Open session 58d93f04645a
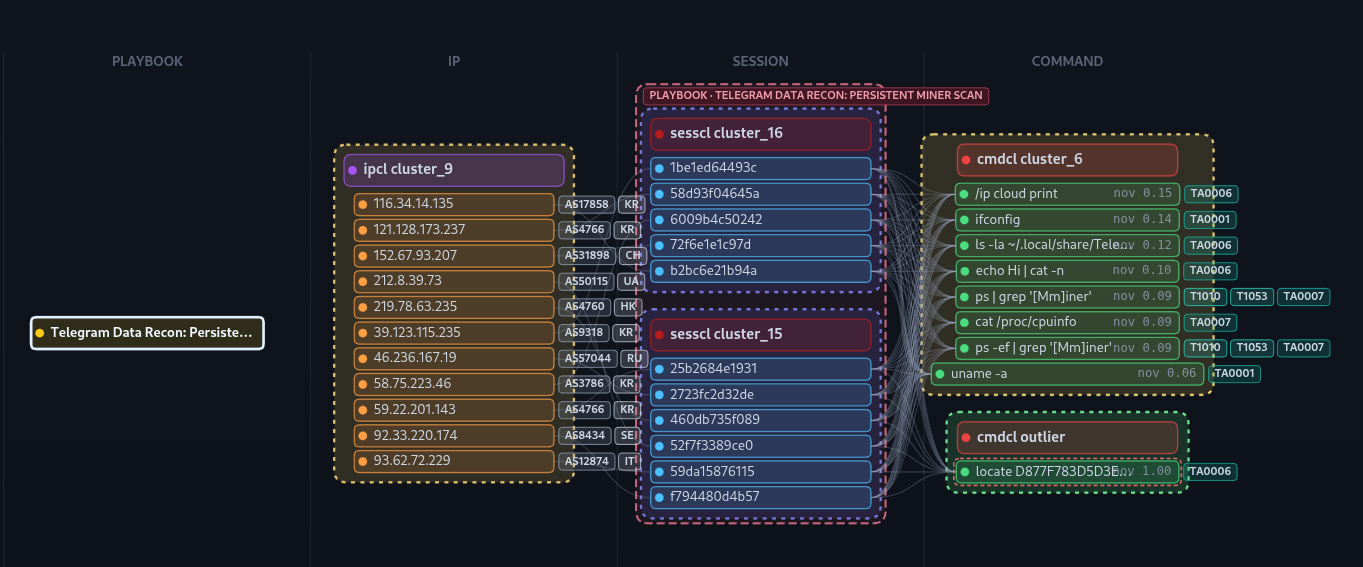The width and height of the screenshot is (1363, 567). [761, 194]
